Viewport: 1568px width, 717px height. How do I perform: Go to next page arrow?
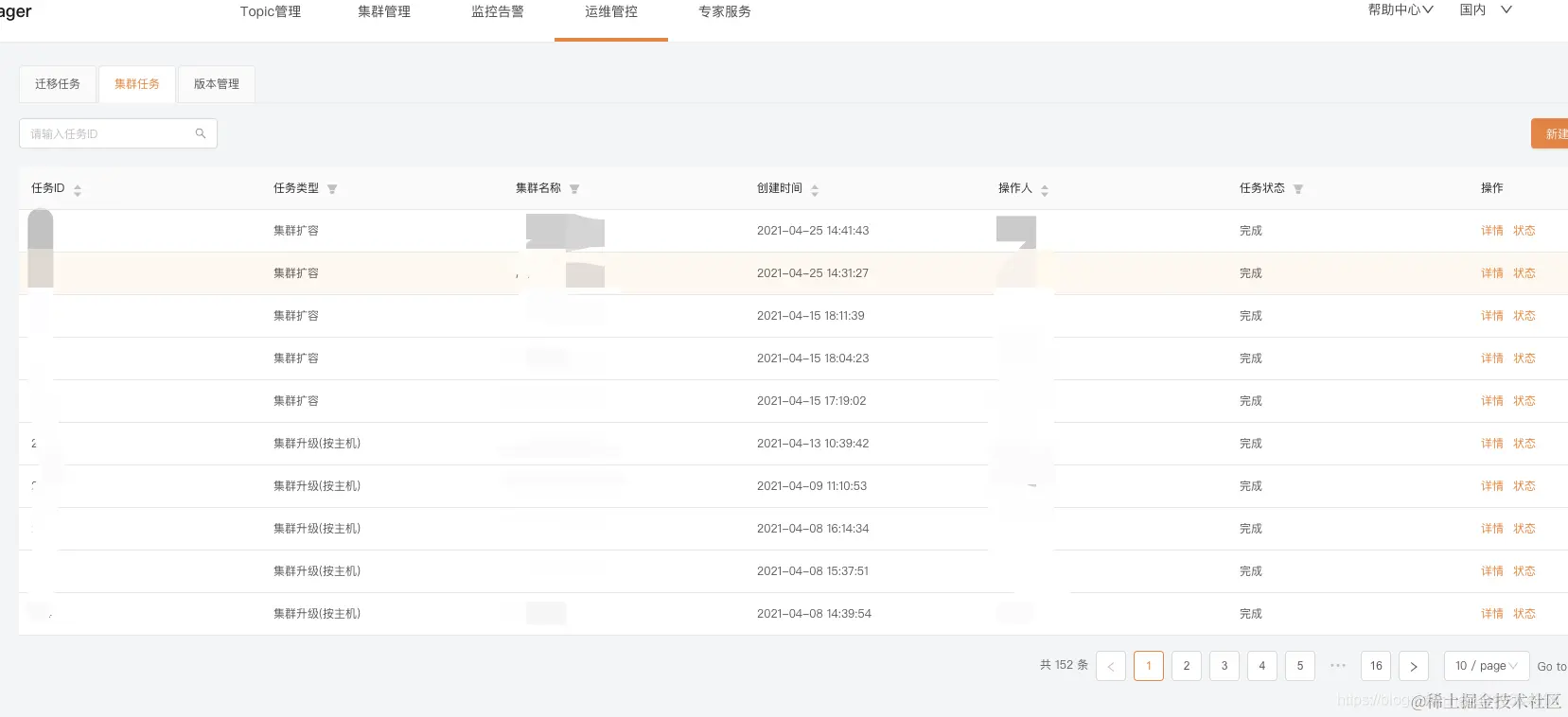pyautogui.click(x=1414, y=666)
